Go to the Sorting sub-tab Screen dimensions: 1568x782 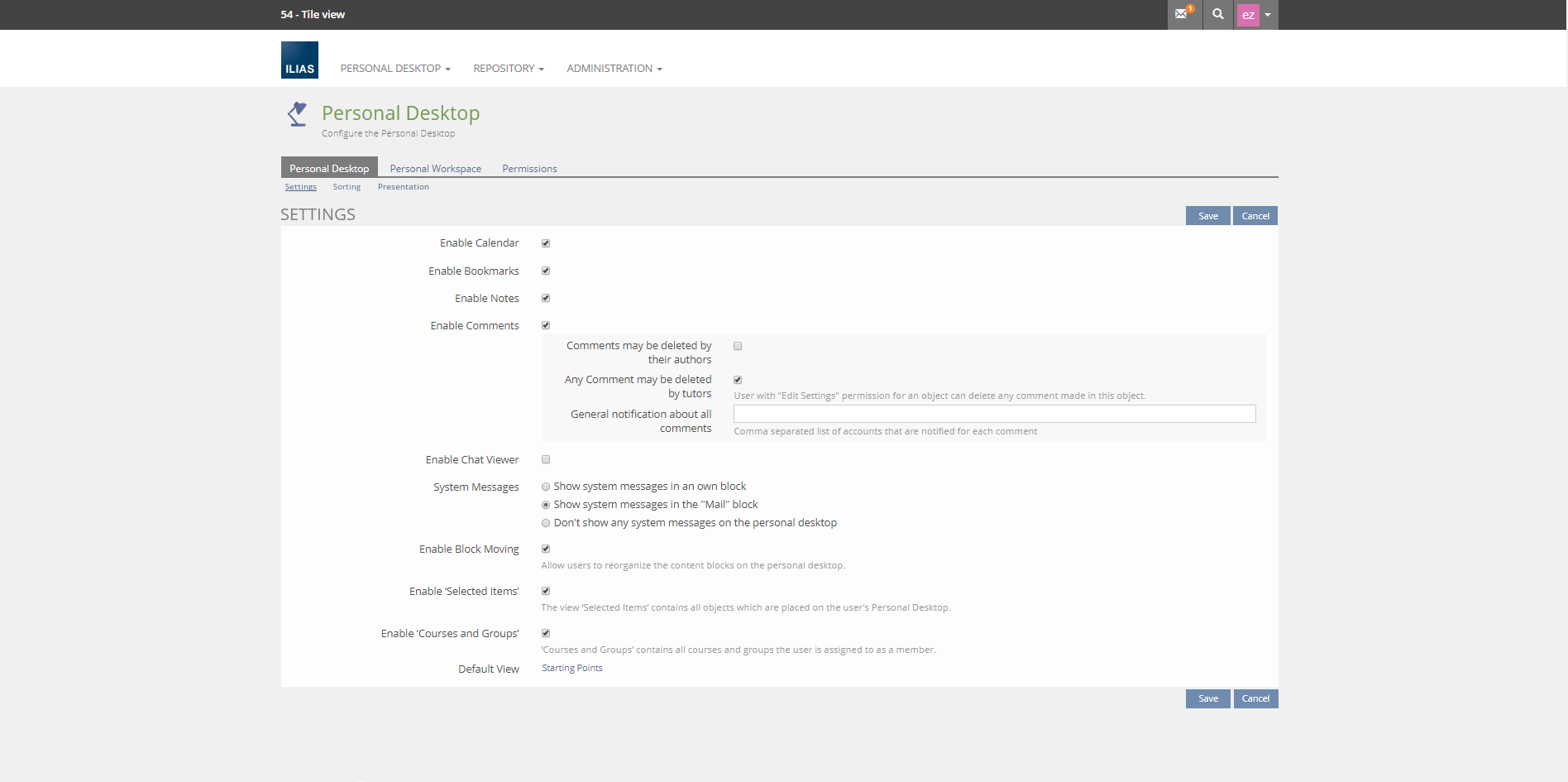point(347,187)
